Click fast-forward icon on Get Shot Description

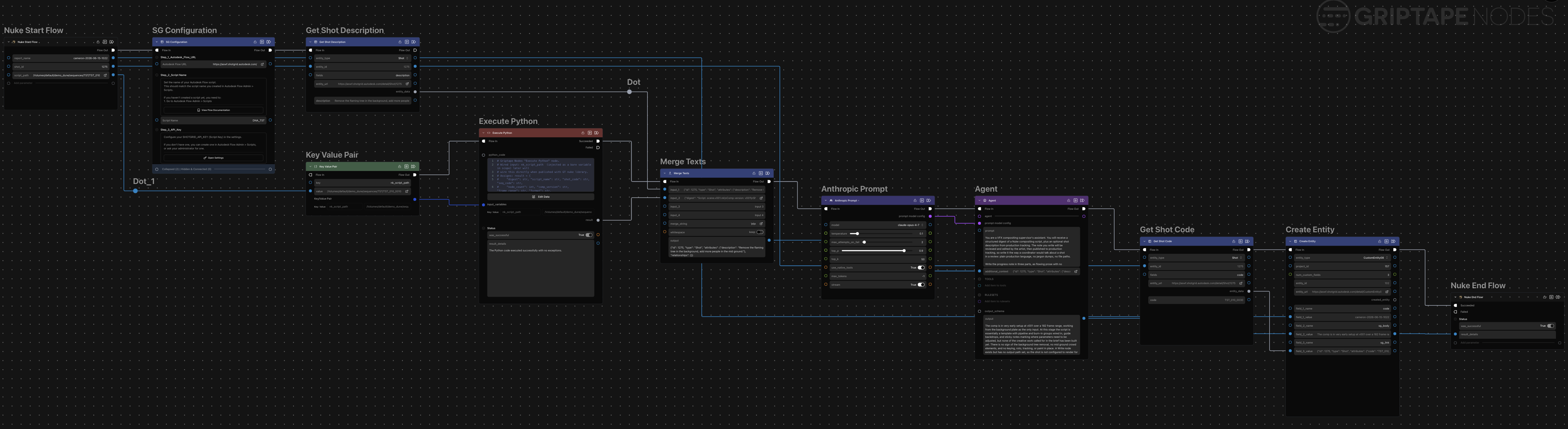(x=413, y=42)
